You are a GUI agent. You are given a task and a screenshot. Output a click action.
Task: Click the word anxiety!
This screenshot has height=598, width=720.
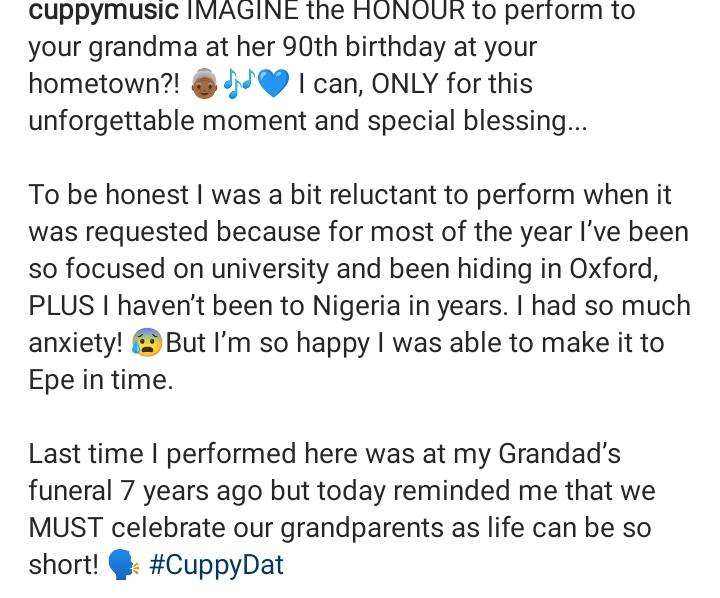click(76, 344)
